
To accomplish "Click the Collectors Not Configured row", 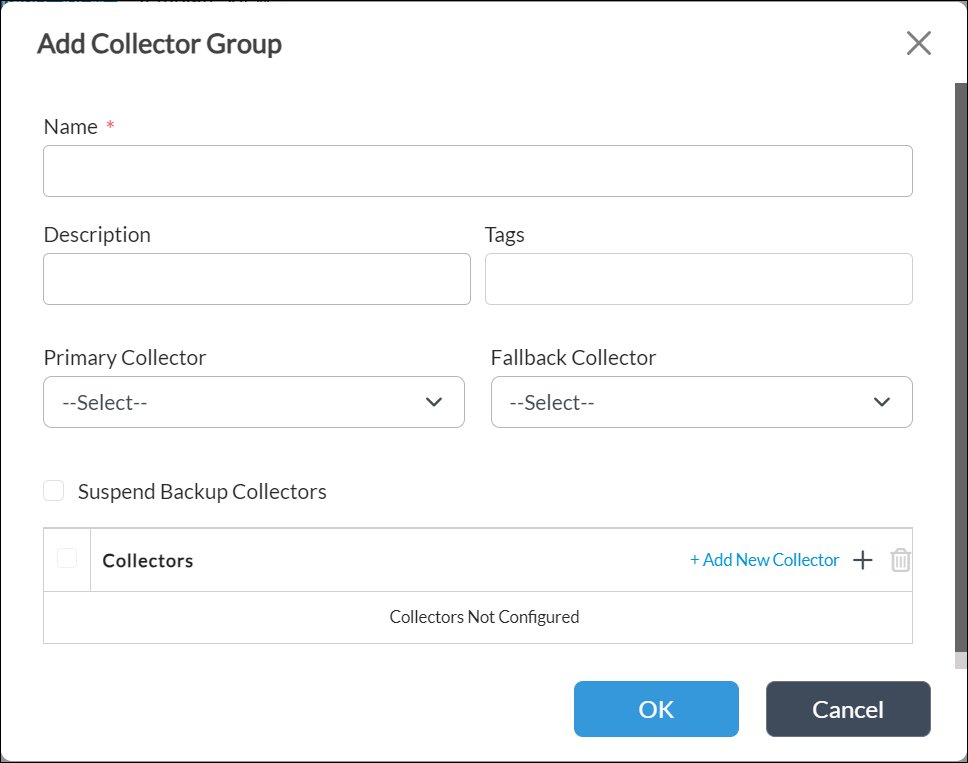I will click(484, 617).
